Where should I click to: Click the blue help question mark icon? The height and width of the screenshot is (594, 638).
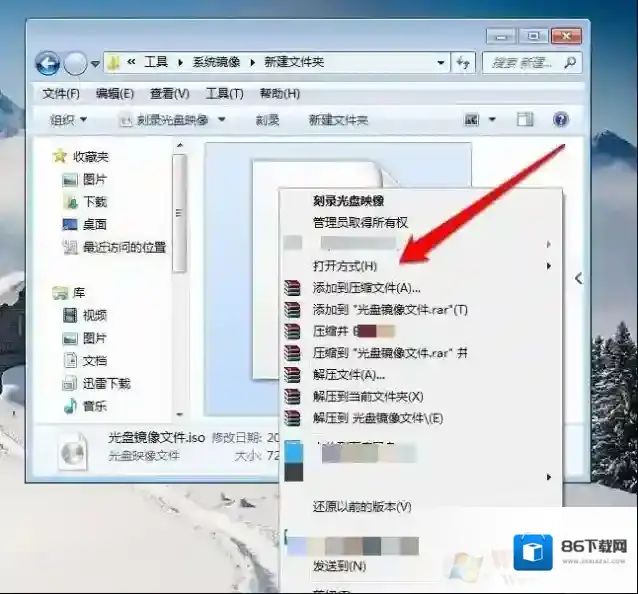tap(561, 120)
